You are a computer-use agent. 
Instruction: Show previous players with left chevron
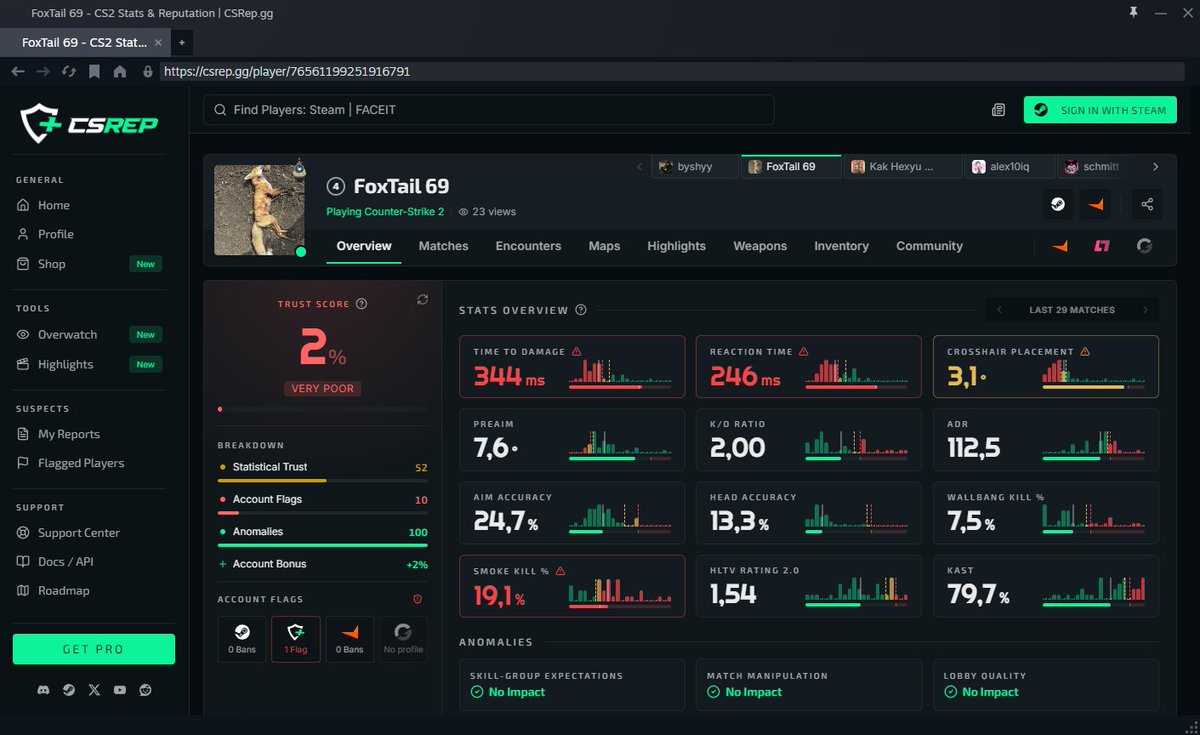[640, 167]
